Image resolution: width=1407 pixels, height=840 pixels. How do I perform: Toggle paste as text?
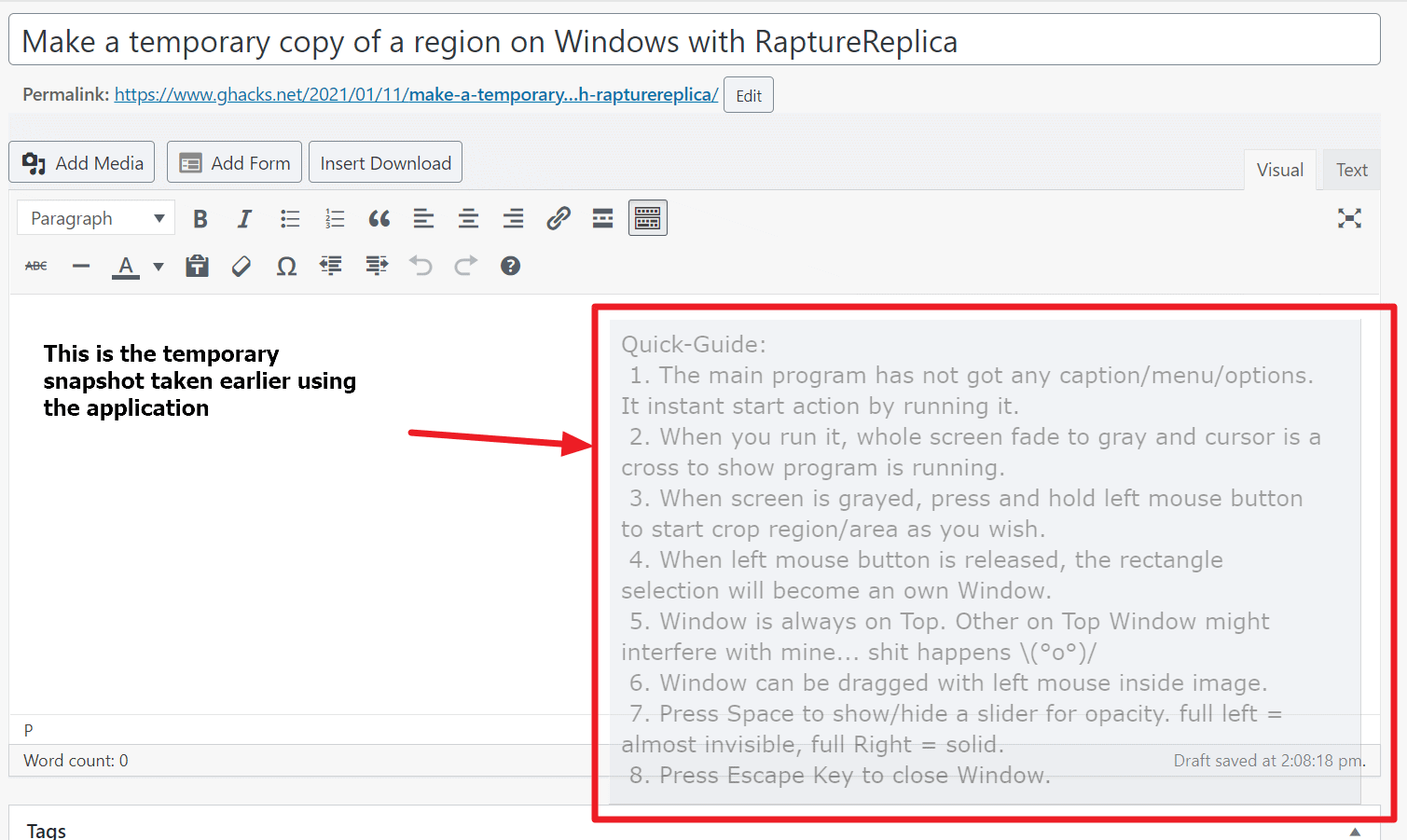tap(197, 266)
